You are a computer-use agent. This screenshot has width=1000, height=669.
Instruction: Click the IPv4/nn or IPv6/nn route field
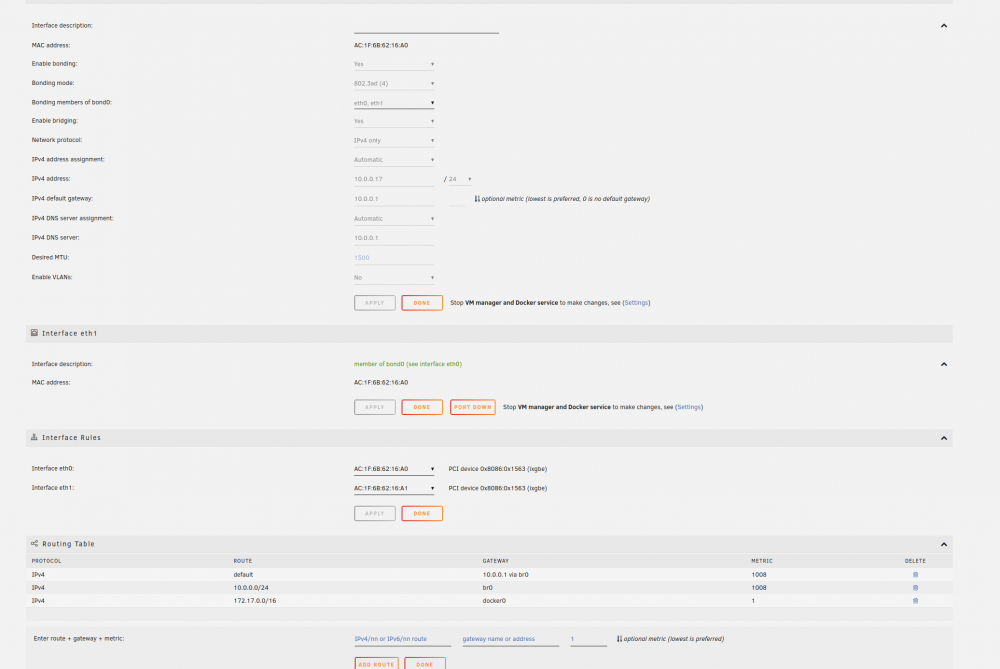pos(402,639)
